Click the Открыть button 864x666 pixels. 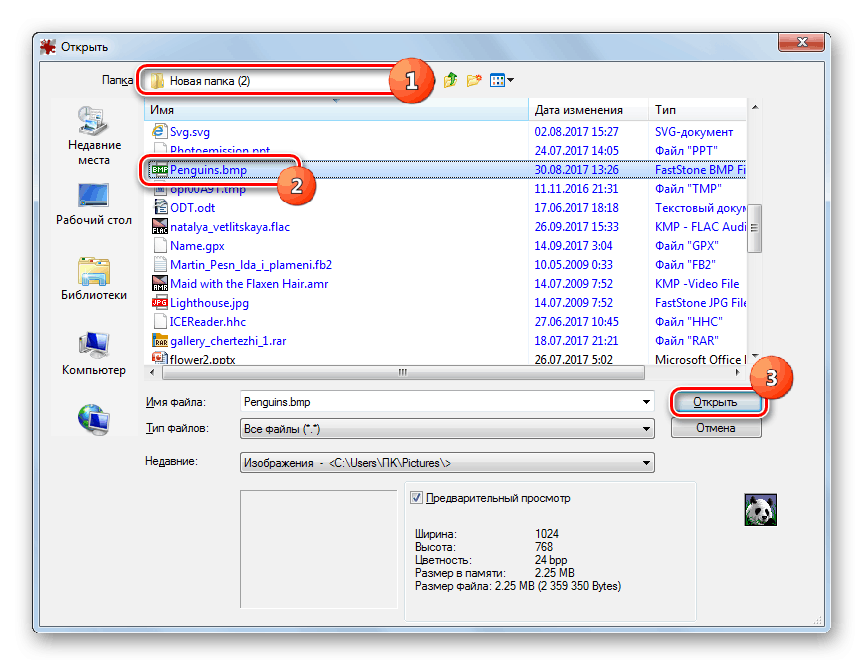click(x=716, y=402)
